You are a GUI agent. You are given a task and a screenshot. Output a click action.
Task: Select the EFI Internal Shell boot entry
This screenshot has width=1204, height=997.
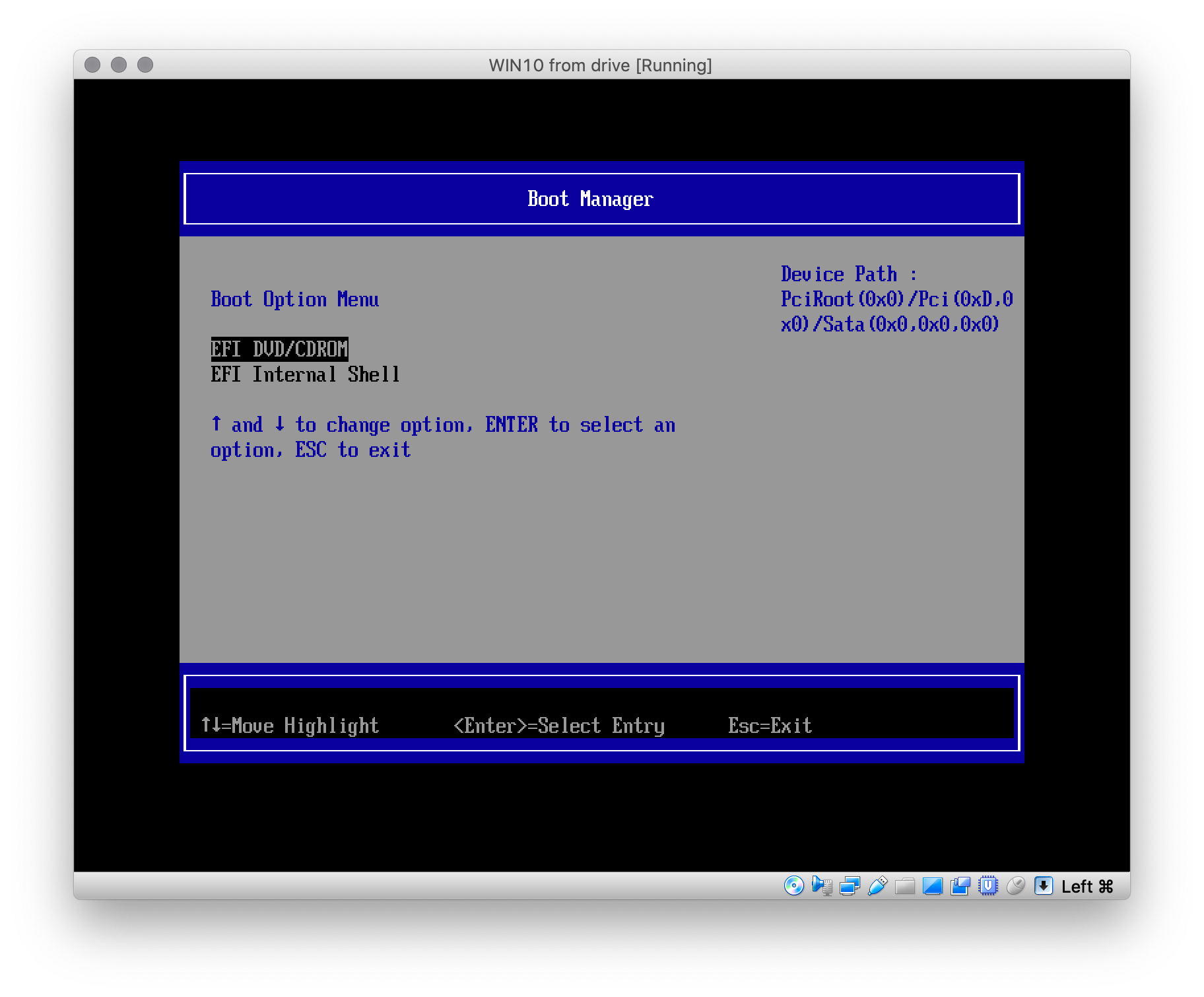tap(305, 375)
